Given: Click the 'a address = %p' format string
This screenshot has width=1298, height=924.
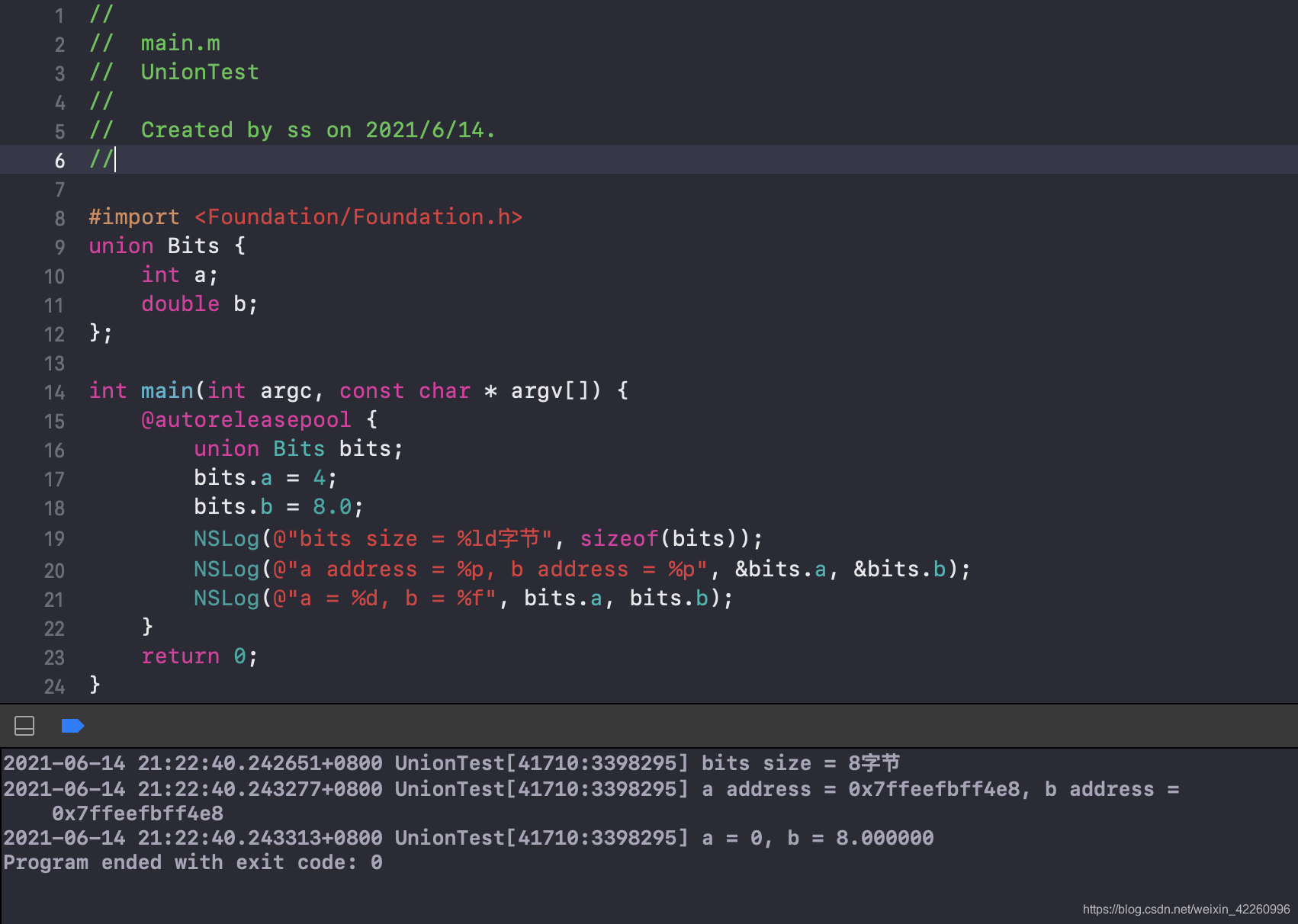Looking at the screenshot, I should click(x=391, y=569).
